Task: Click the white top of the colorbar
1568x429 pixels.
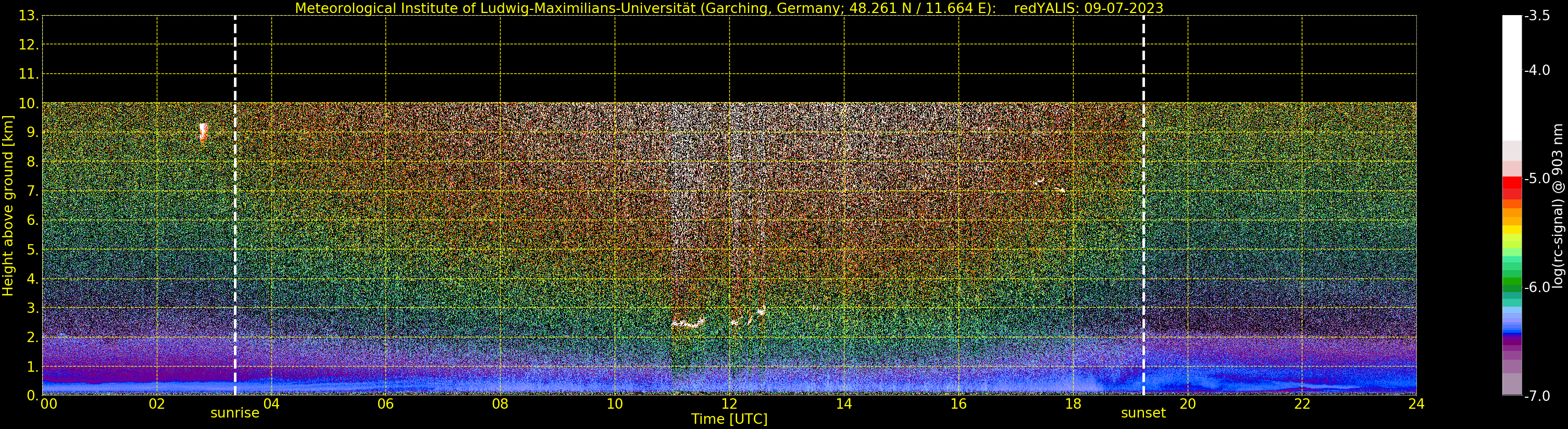Action: pyautogui.click(x=1512, y=78)
